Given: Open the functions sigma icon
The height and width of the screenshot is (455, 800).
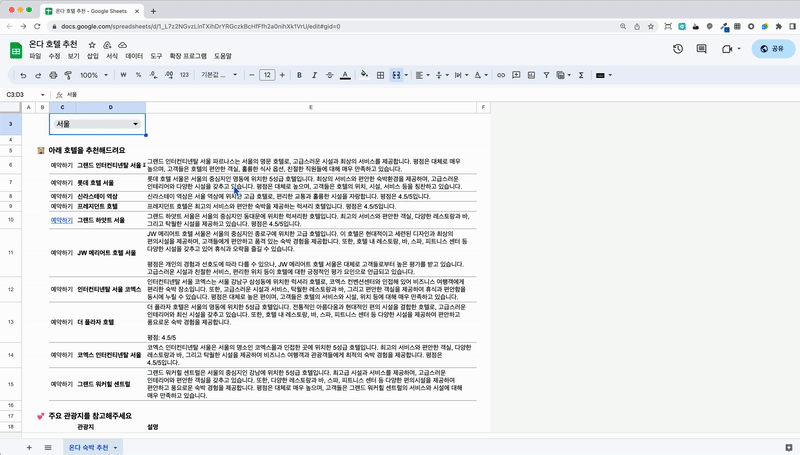Looking at the screenshot, I should click(x=581, y=75).
